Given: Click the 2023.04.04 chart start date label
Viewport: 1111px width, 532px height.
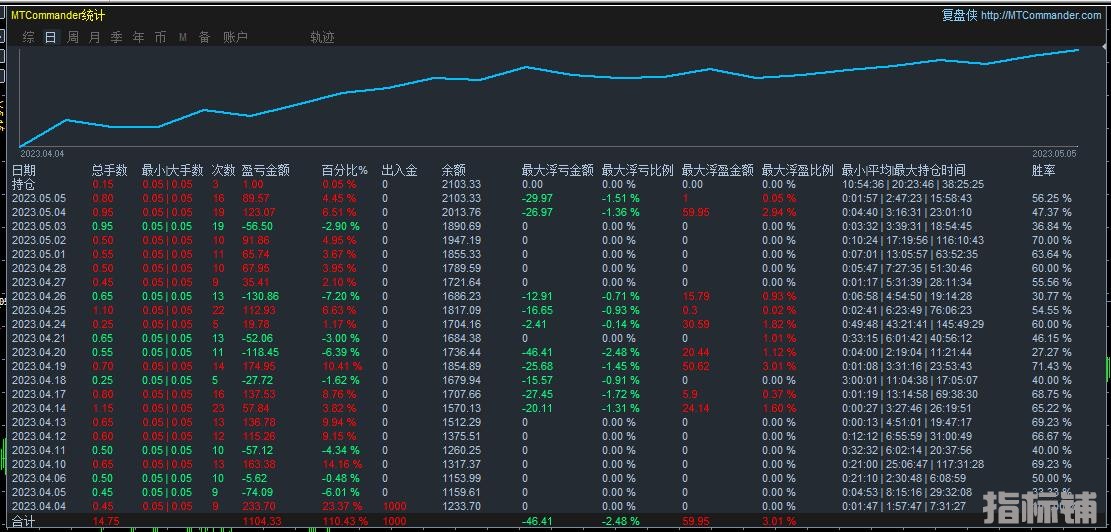Looking at the screenshot, I should (x=42, y=153).
